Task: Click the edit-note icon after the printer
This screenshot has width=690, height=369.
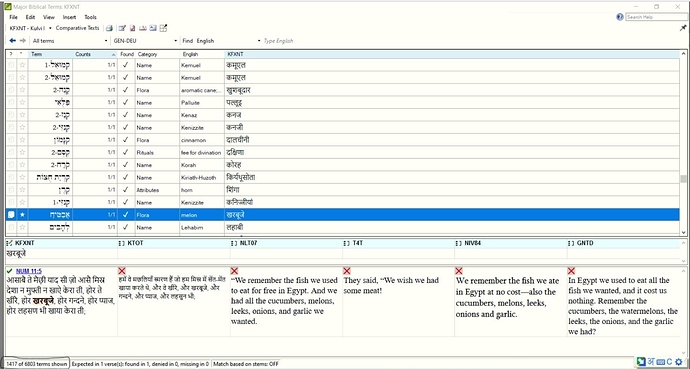Action: (122, 28)
